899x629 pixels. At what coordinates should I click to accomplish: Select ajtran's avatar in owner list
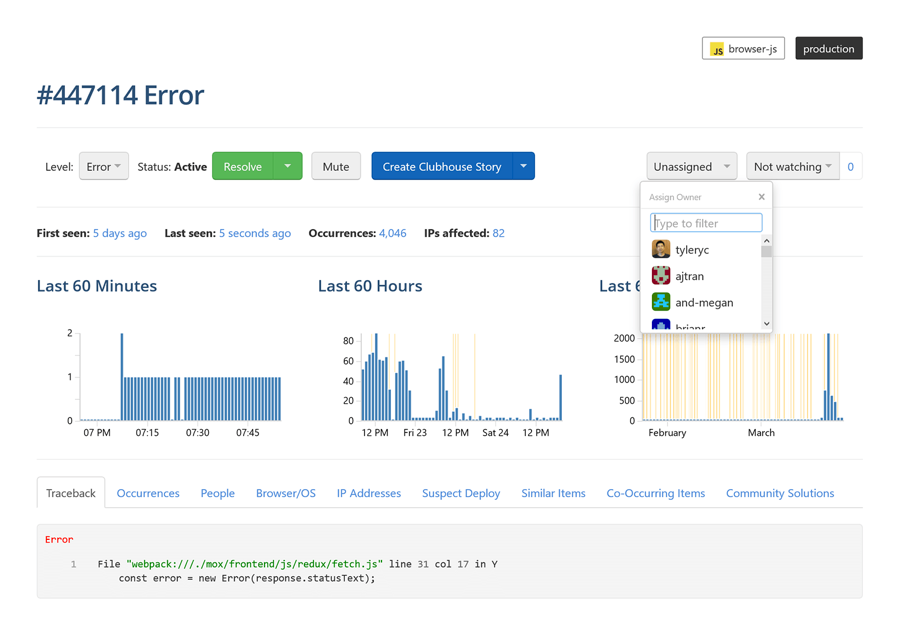point(661,276)
